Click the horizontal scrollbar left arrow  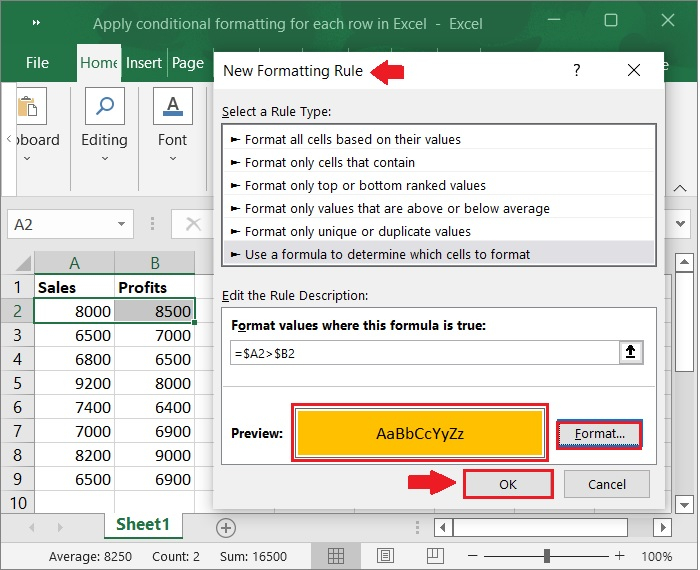click(443, 528)
